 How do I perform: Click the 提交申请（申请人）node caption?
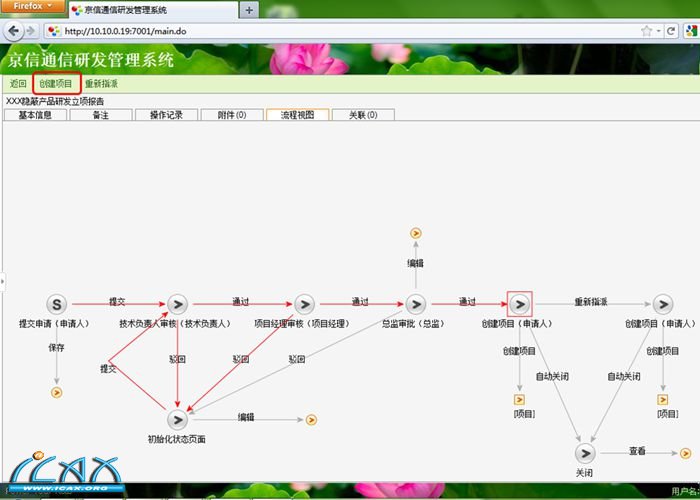tap(54, 324)
